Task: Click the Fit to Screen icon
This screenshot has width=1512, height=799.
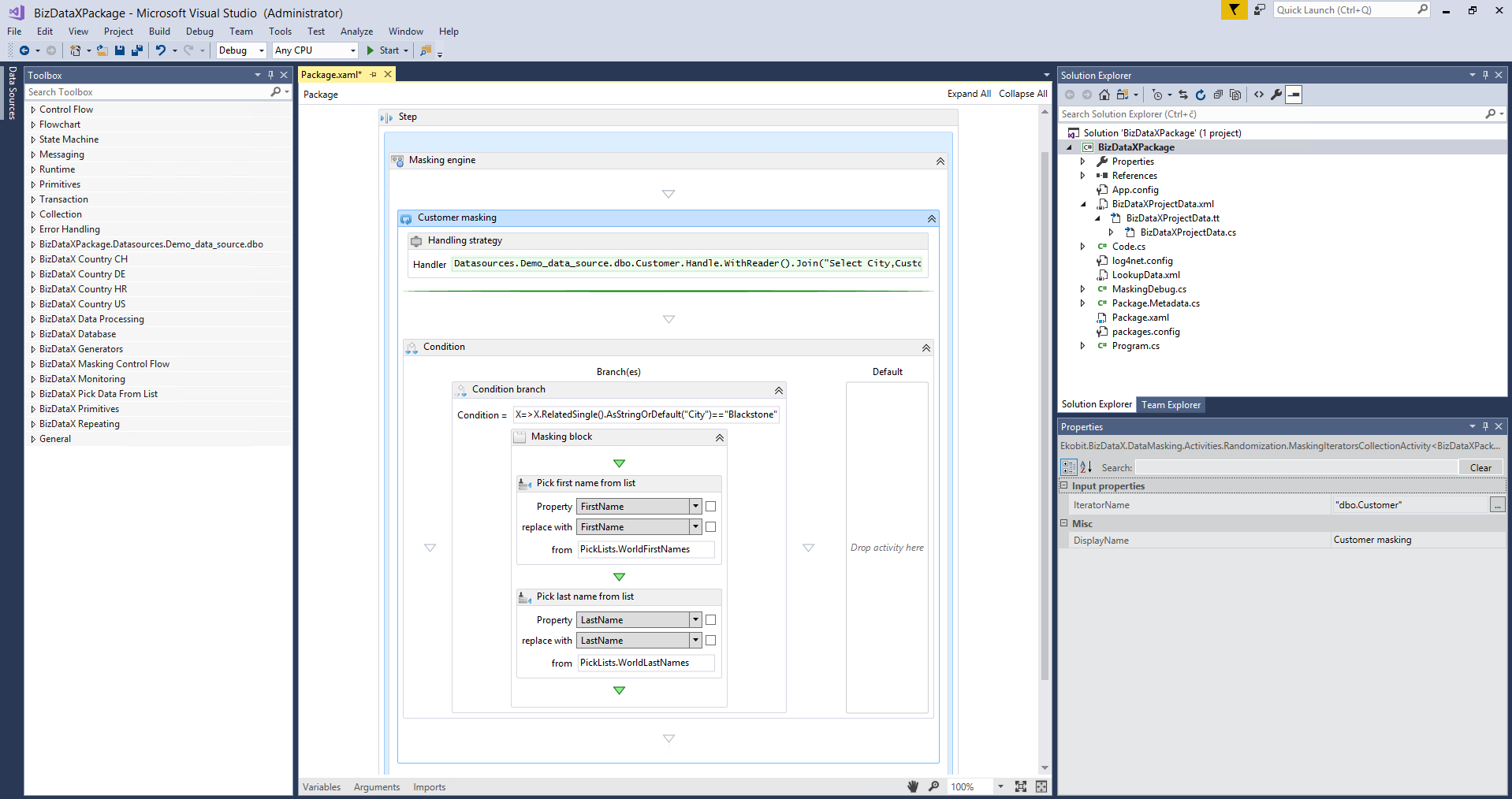Action: tap(1021, 786)
